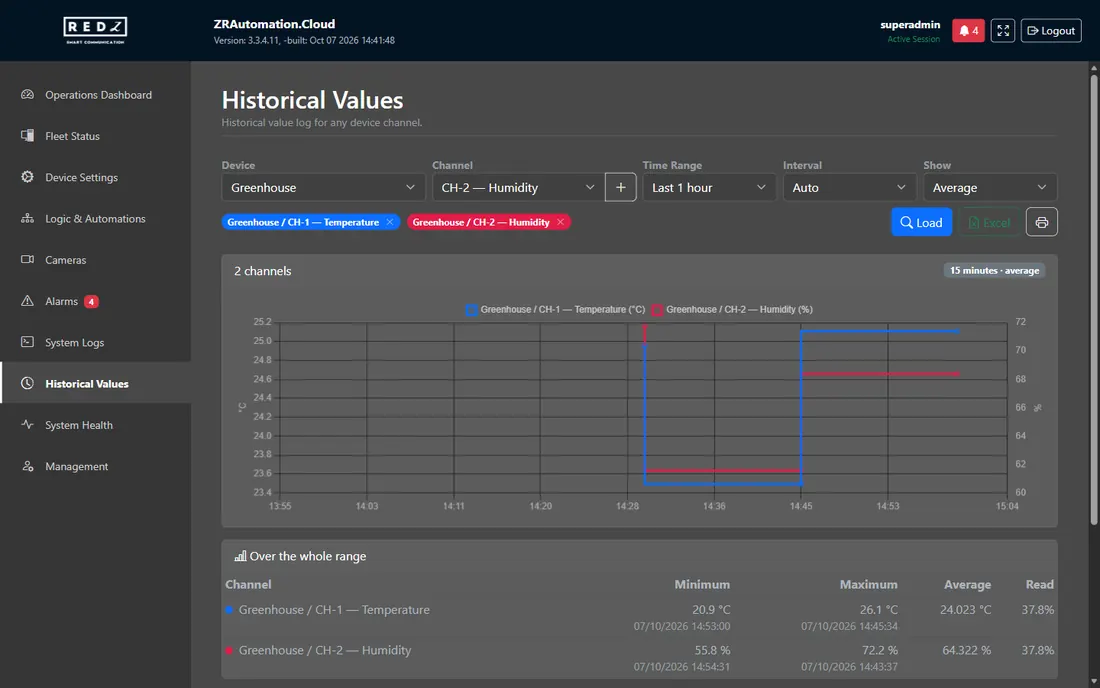Toggle Temperature series in chart legend

tap(555, 309)
